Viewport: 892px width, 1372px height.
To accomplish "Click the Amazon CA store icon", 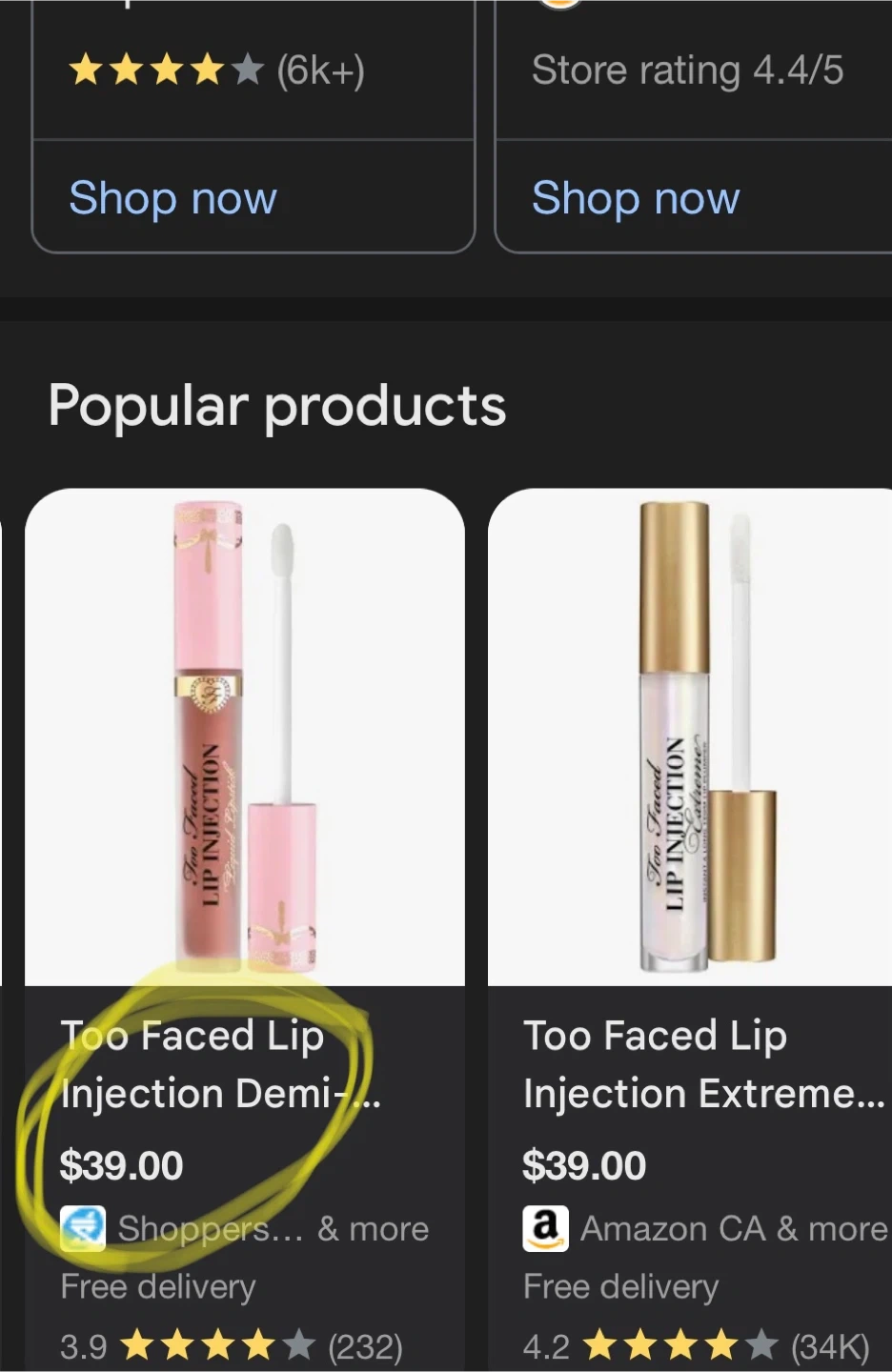I will (x=545, y=1229).
